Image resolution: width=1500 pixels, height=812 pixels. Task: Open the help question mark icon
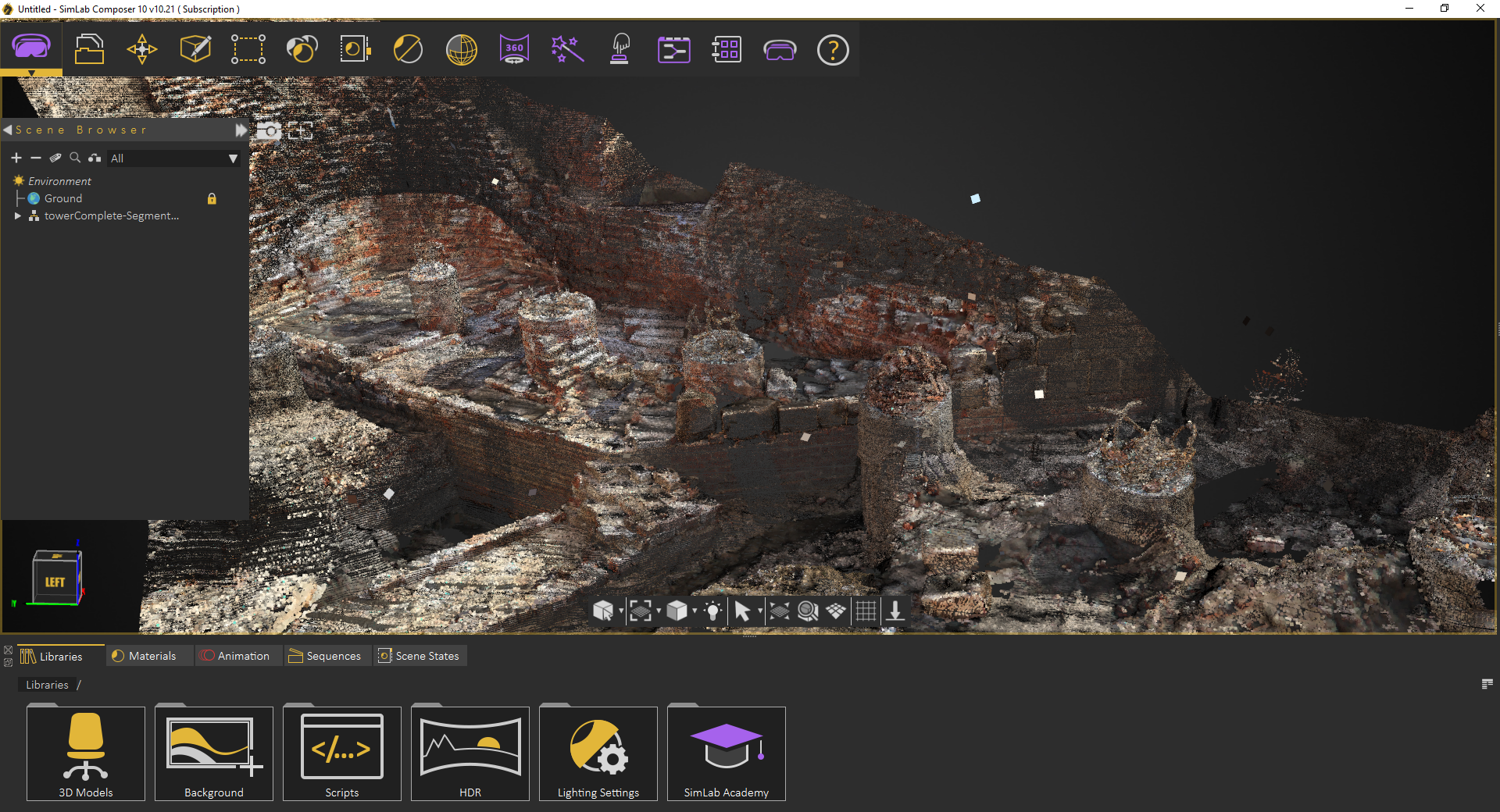click(833, 50)
